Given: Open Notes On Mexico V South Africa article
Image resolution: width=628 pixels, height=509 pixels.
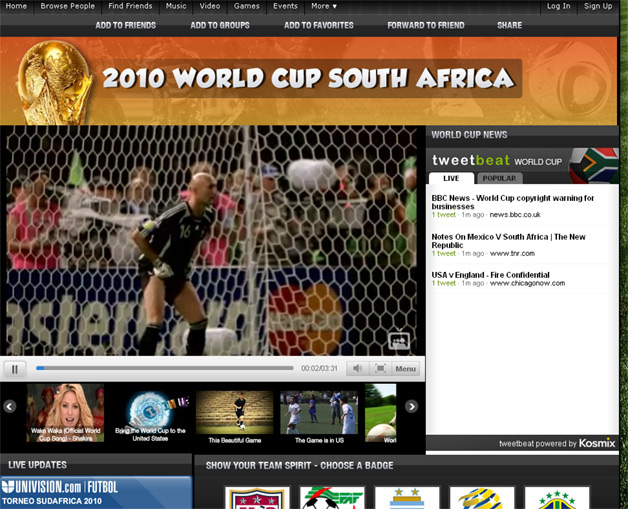Looking at the screenshot, I should click(508, 241).
